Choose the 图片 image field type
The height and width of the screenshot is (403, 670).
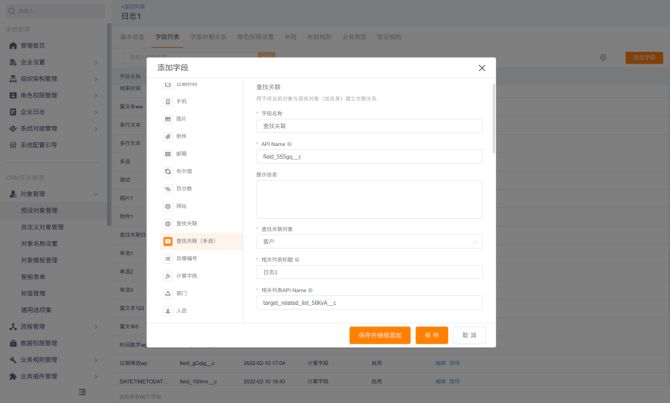182,119
